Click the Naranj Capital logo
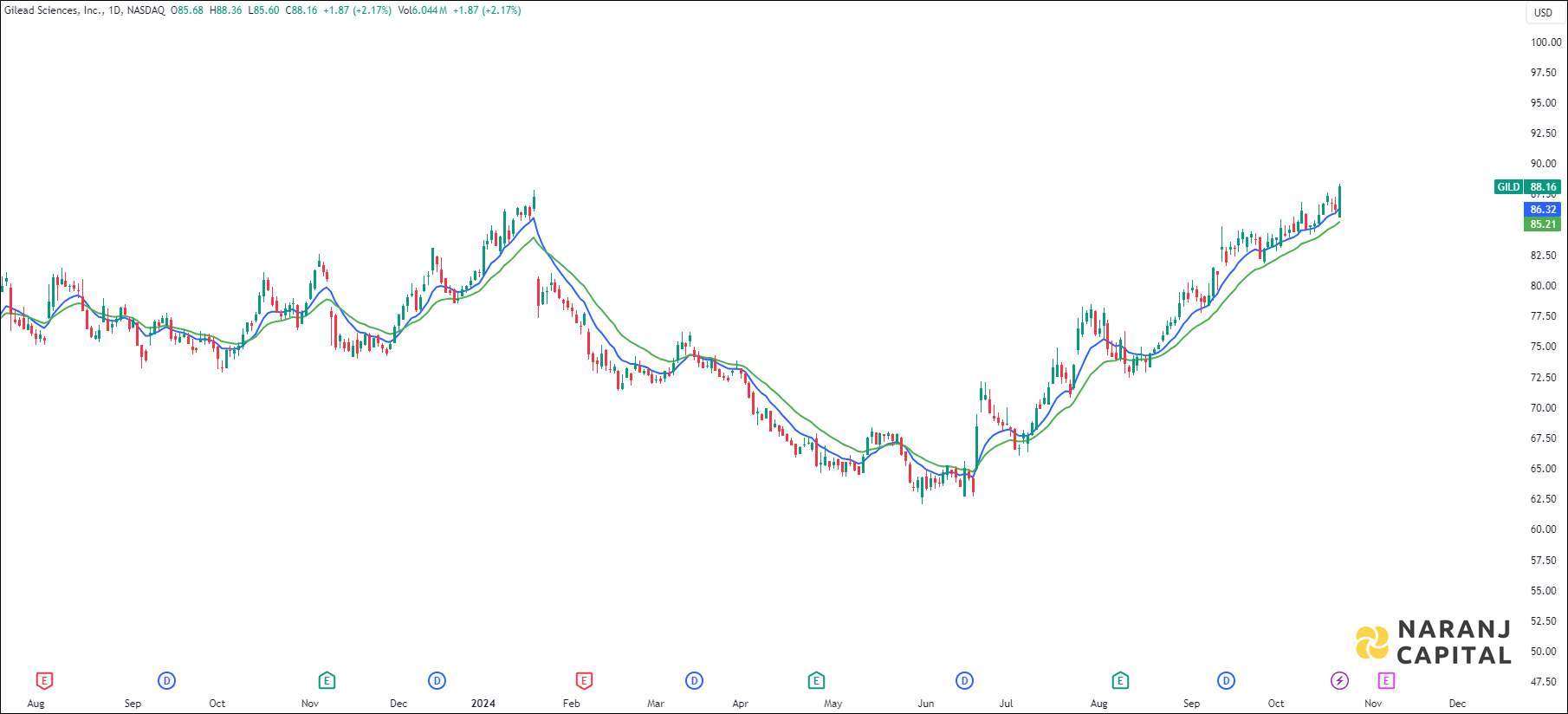 [x=1434, y=643]
